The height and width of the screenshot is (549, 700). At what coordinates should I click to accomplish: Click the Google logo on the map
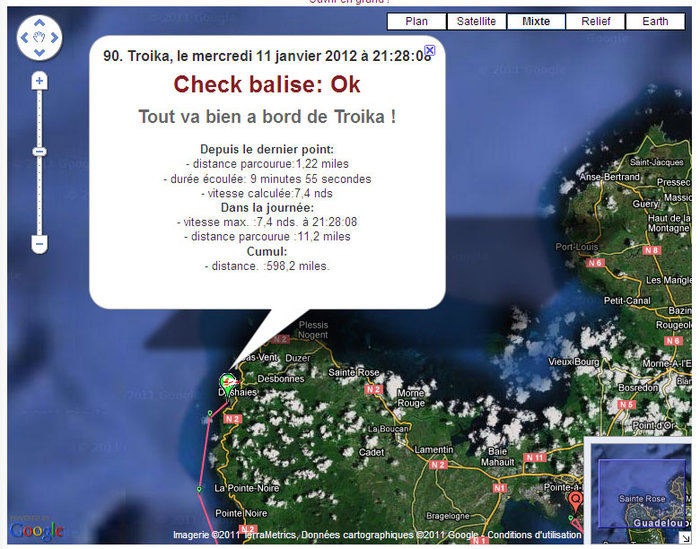point(37,529)
